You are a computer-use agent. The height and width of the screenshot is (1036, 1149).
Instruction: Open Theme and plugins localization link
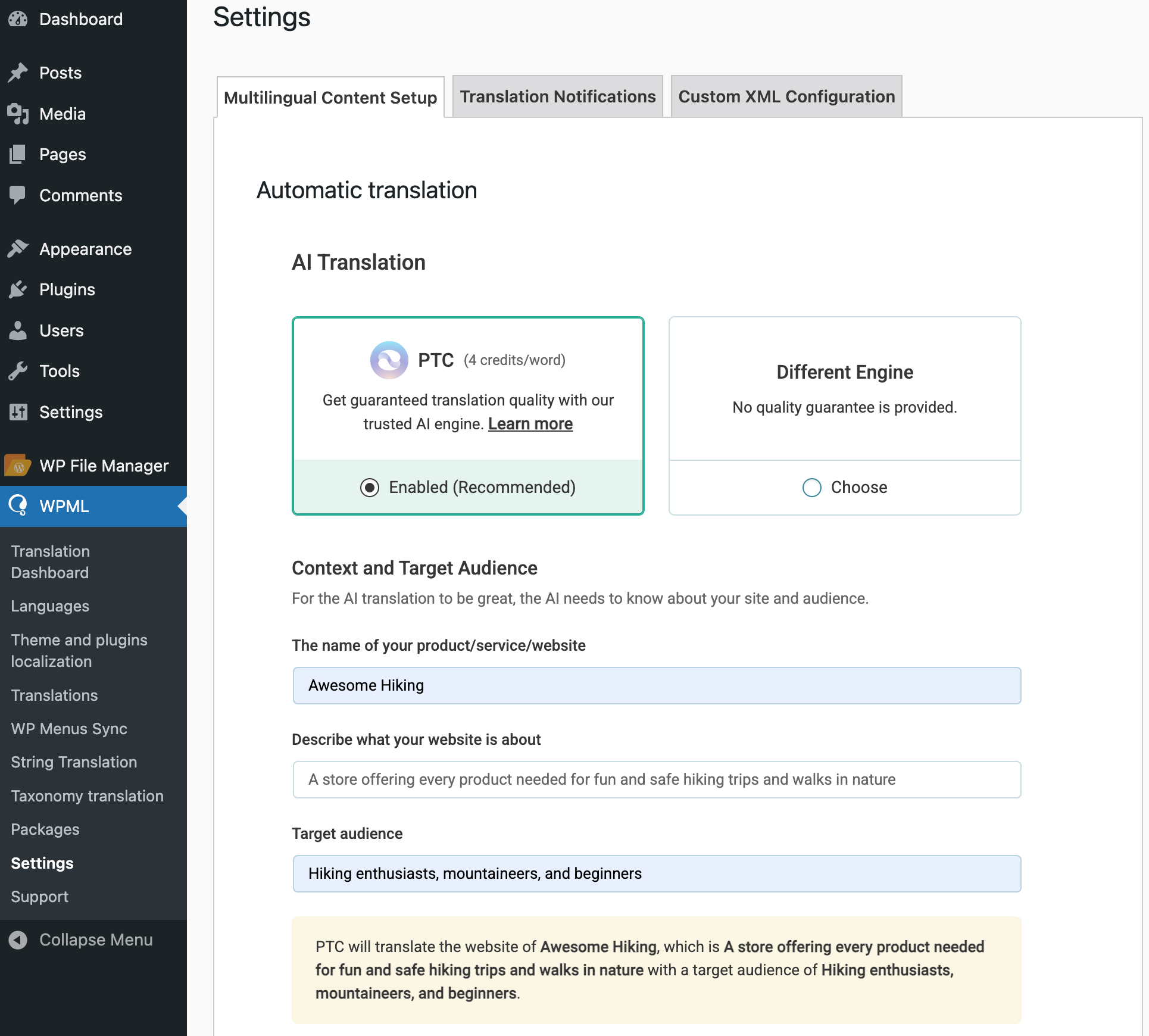point(79,651)
